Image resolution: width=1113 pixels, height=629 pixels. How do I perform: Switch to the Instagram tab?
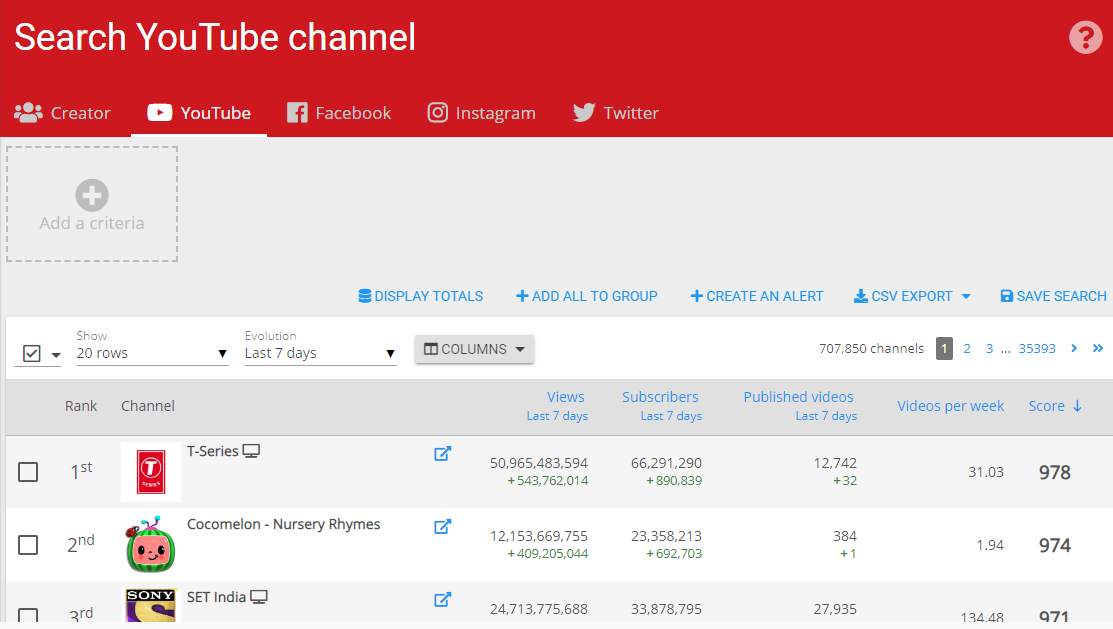[x=481, y=113]
